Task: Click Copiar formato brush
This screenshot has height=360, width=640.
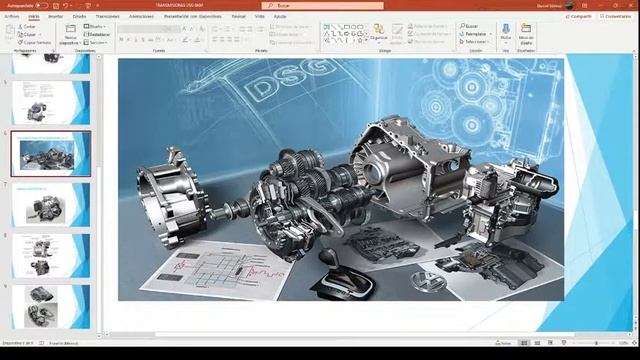Action: point(34,42)
